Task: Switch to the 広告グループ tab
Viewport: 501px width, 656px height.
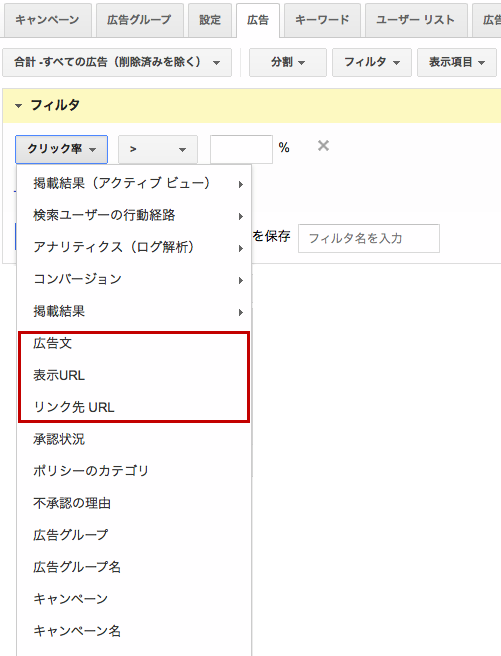Action: 140,20
